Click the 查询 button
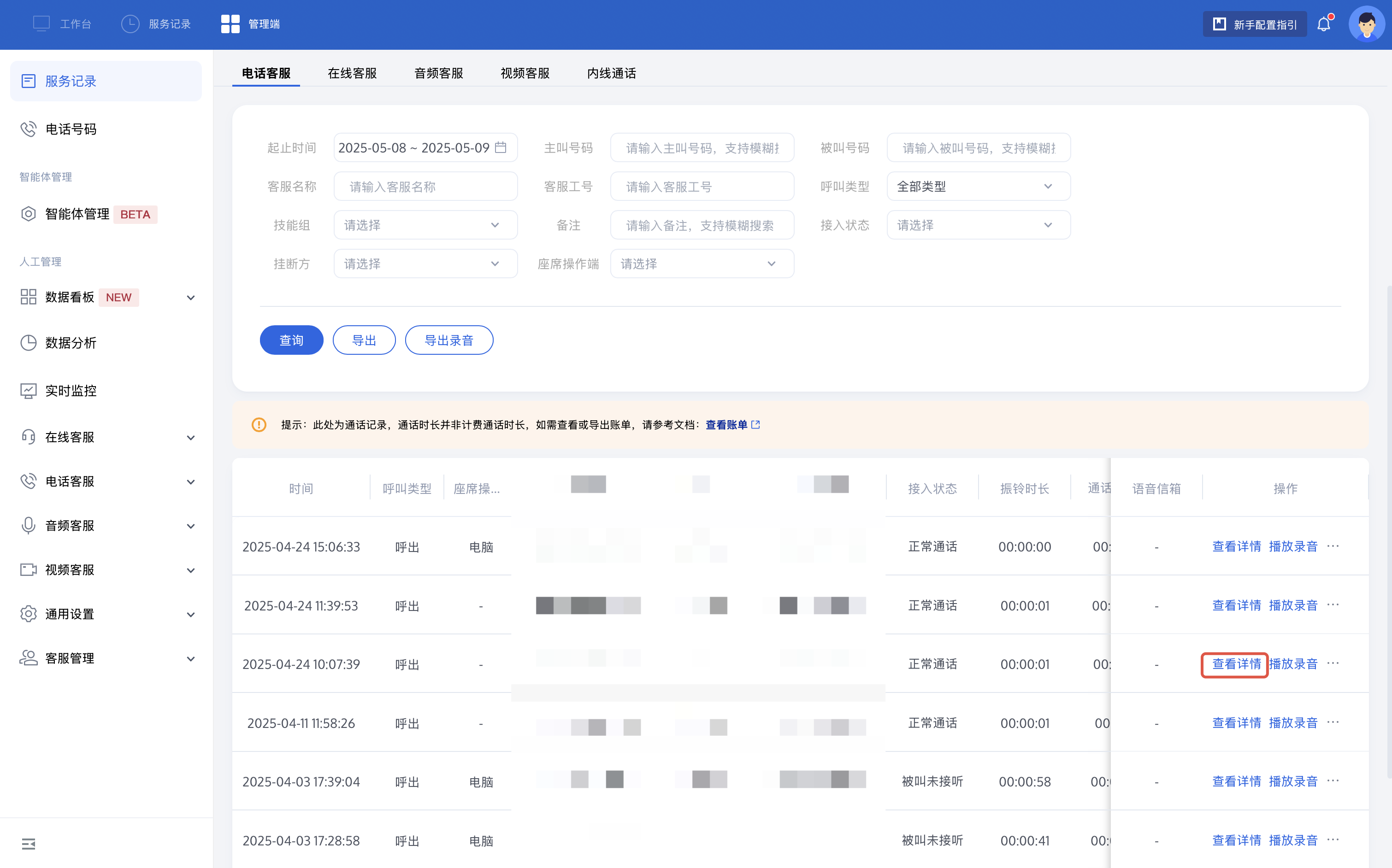Image resolution: width=1392 pixels, height=868 pixels. 291,340
